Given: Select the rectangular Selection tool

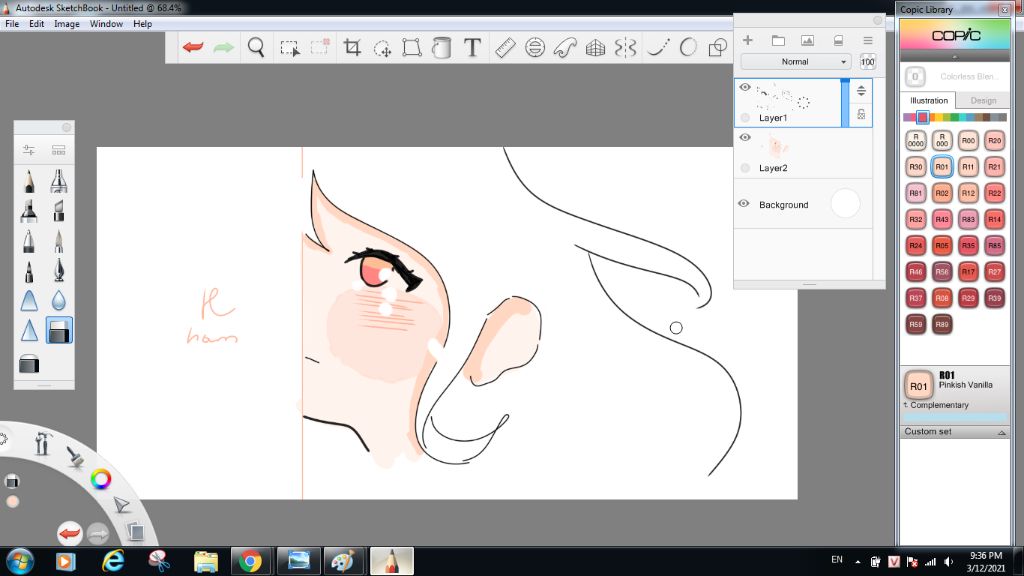Looking at the screenshot, I should 289,48.
